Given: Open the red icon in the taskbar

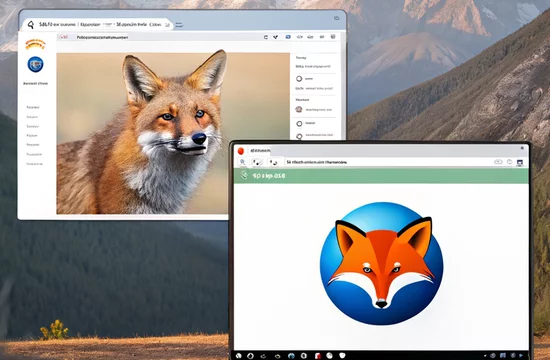Looking at the screenshot, I should coord(317,356).
